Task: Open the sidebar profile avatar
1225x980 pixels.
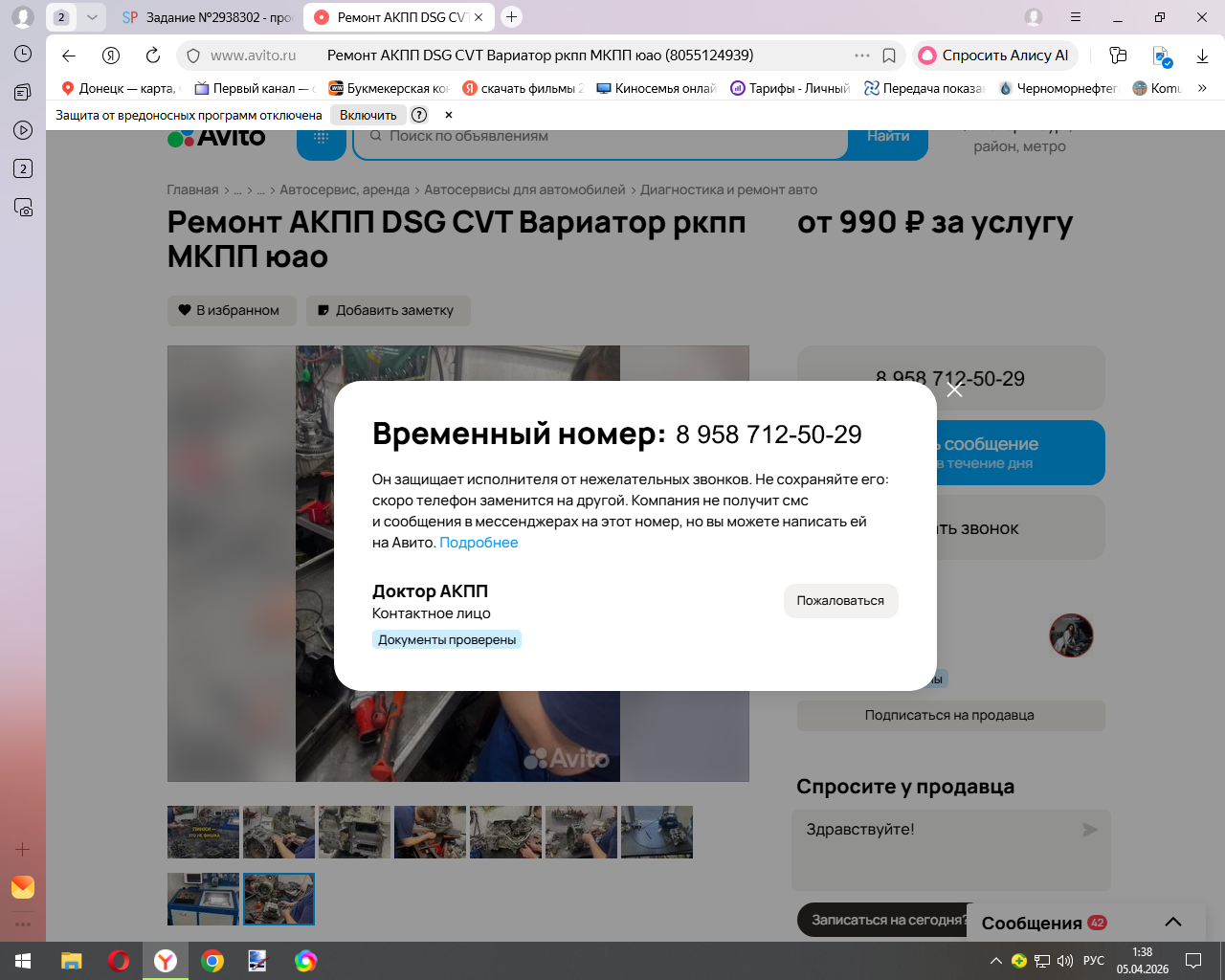Action: pos(23,17)
